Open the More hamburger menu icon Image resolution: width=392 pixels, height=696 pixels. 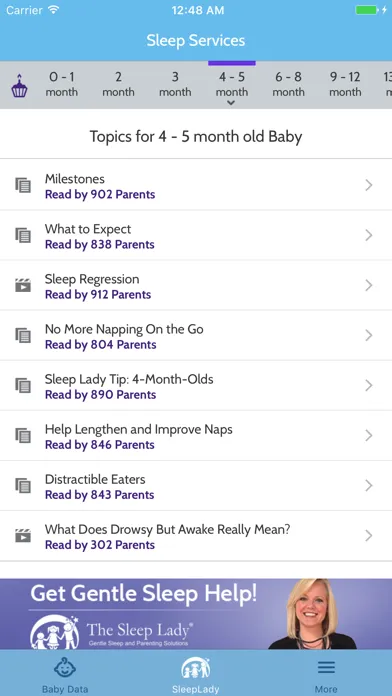pos(326,668)
